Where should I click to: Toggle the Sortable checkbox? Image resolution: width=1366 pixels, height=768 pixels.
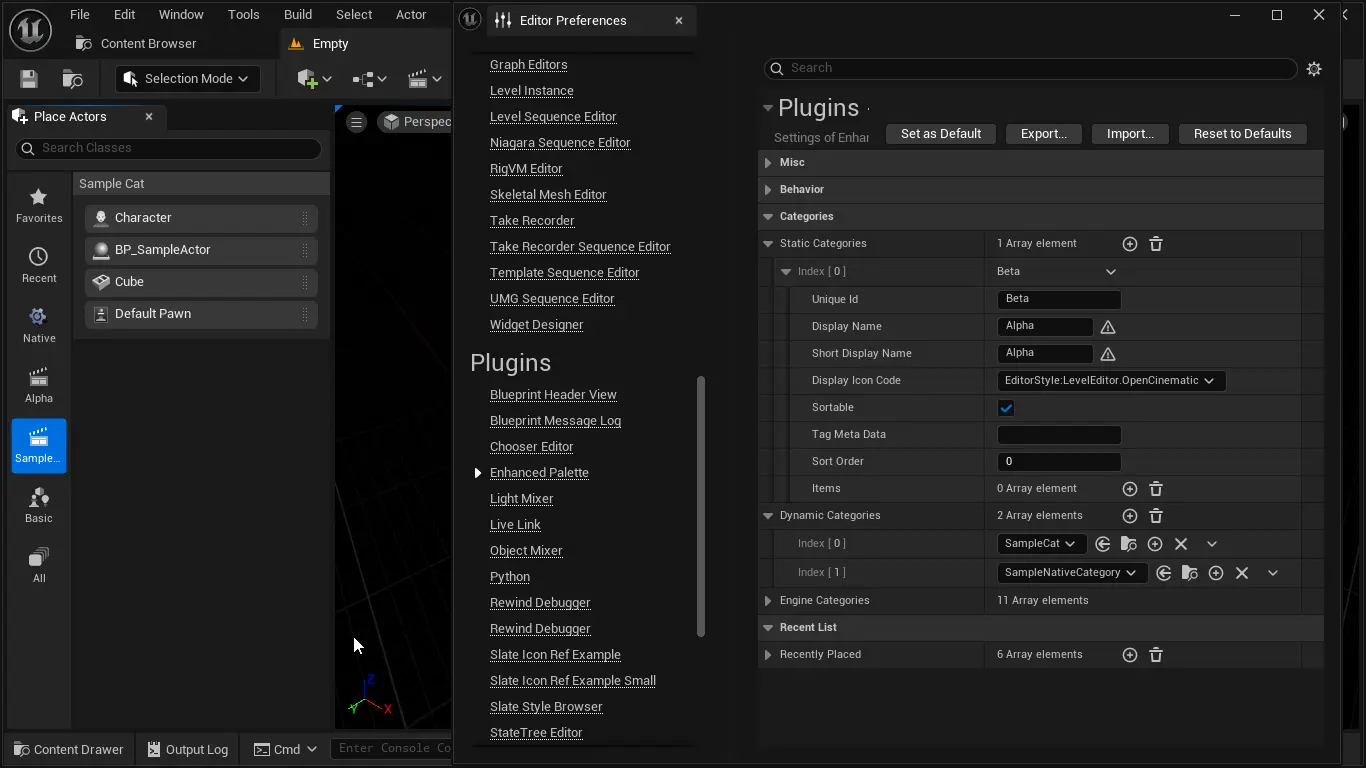[1006, 408]
